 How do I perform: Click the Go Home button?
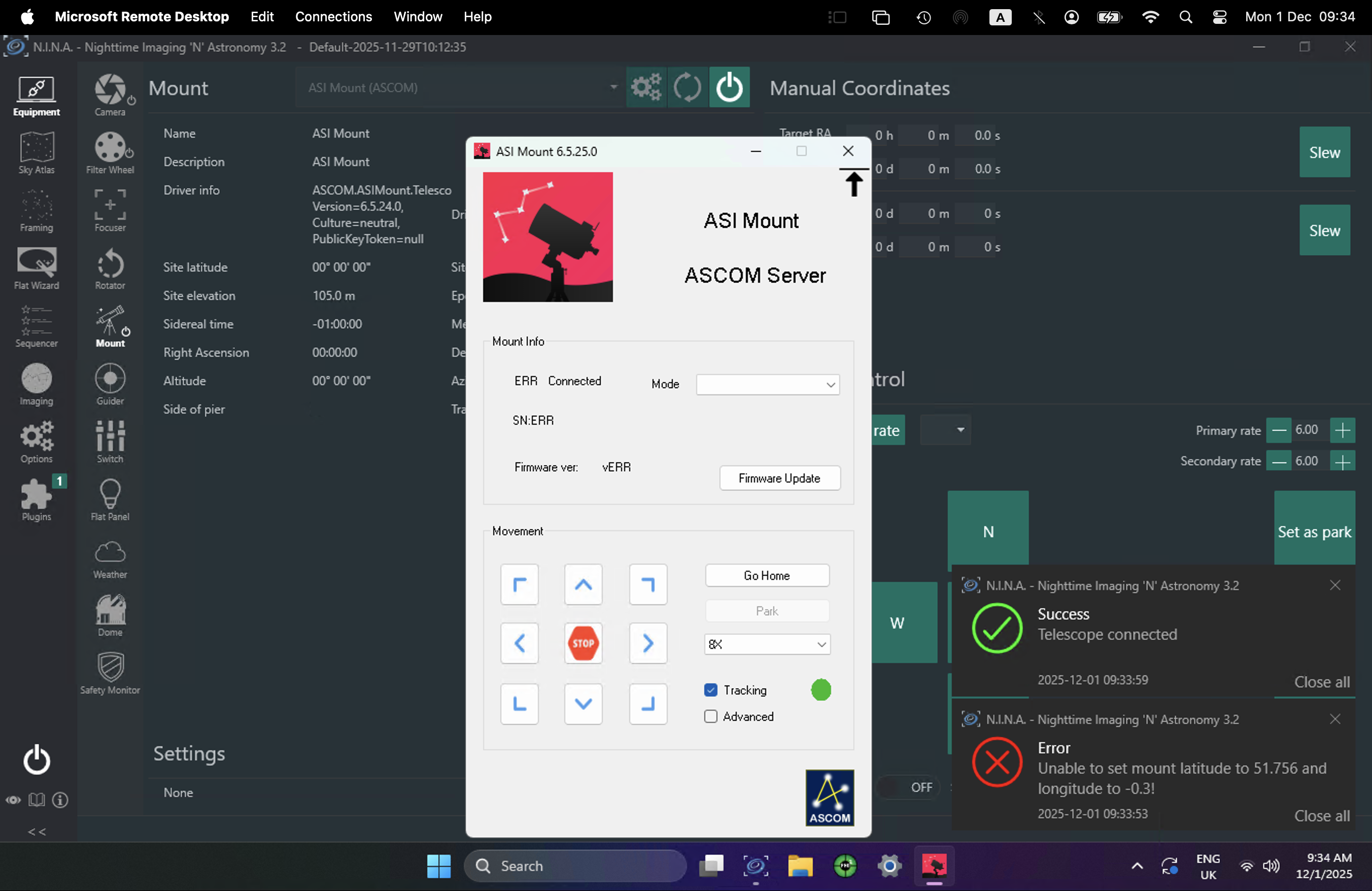click(x=767, y=575)
